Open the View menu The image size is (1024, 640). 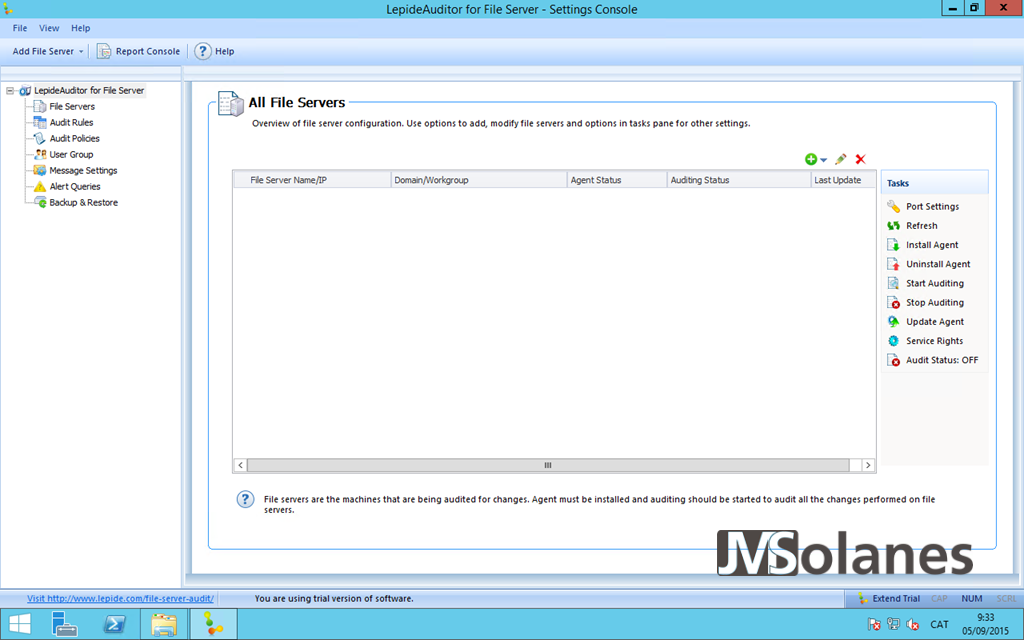tap(49, 28)
